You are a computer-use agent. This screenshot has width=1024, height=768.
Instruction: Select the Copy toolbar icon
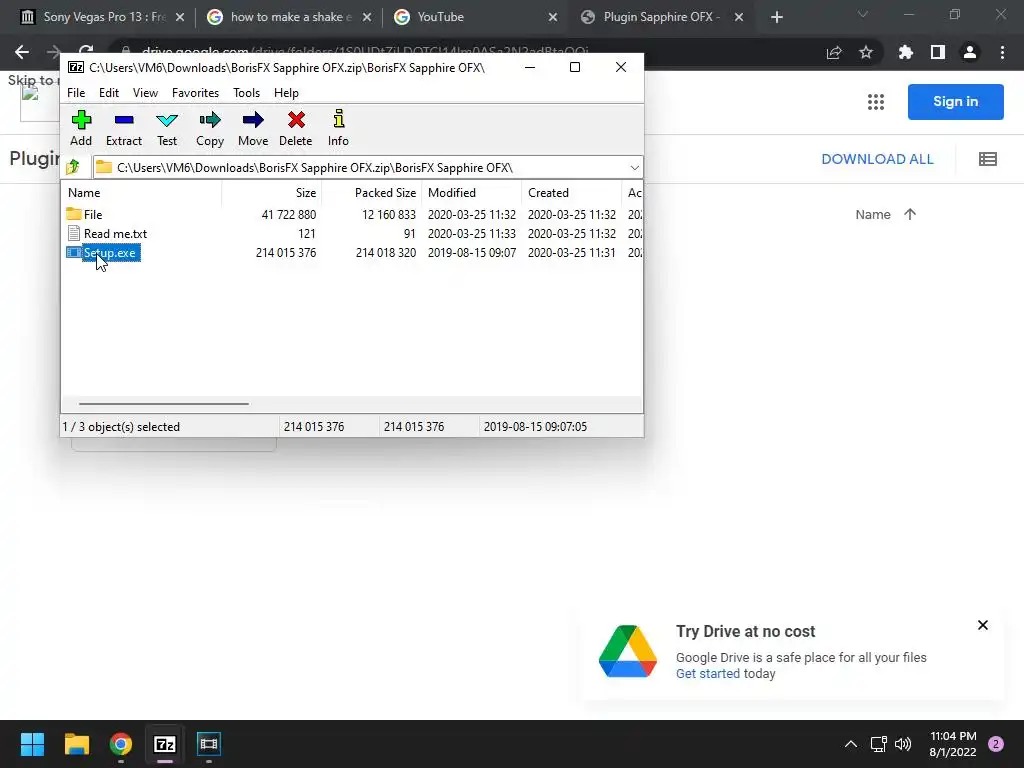coord(210,128)
